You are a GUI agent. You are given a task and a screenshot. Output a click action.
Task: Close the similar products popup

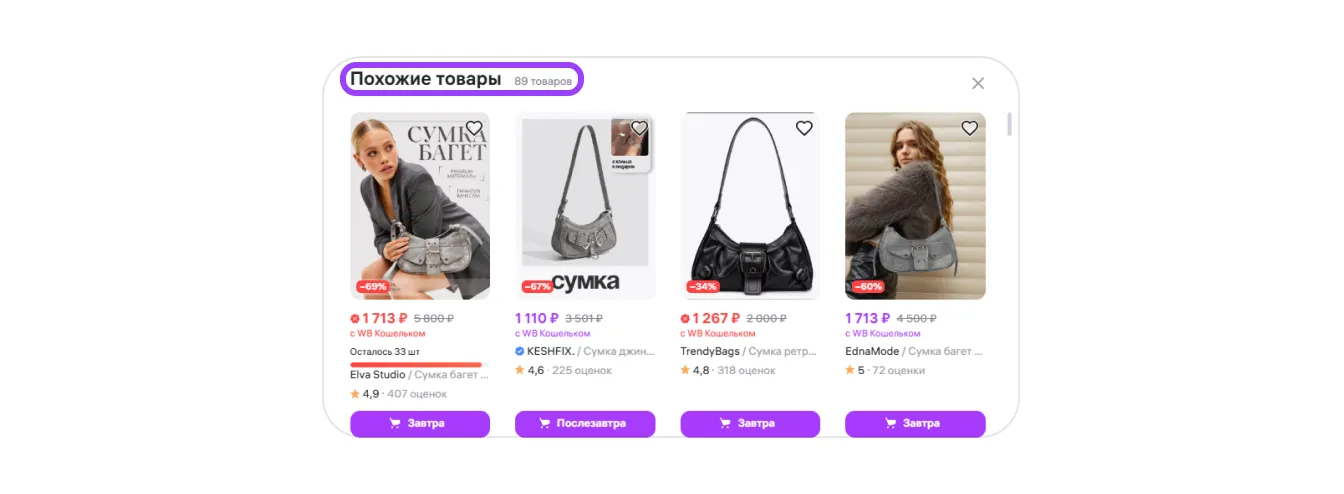click(x=978, y=83)
